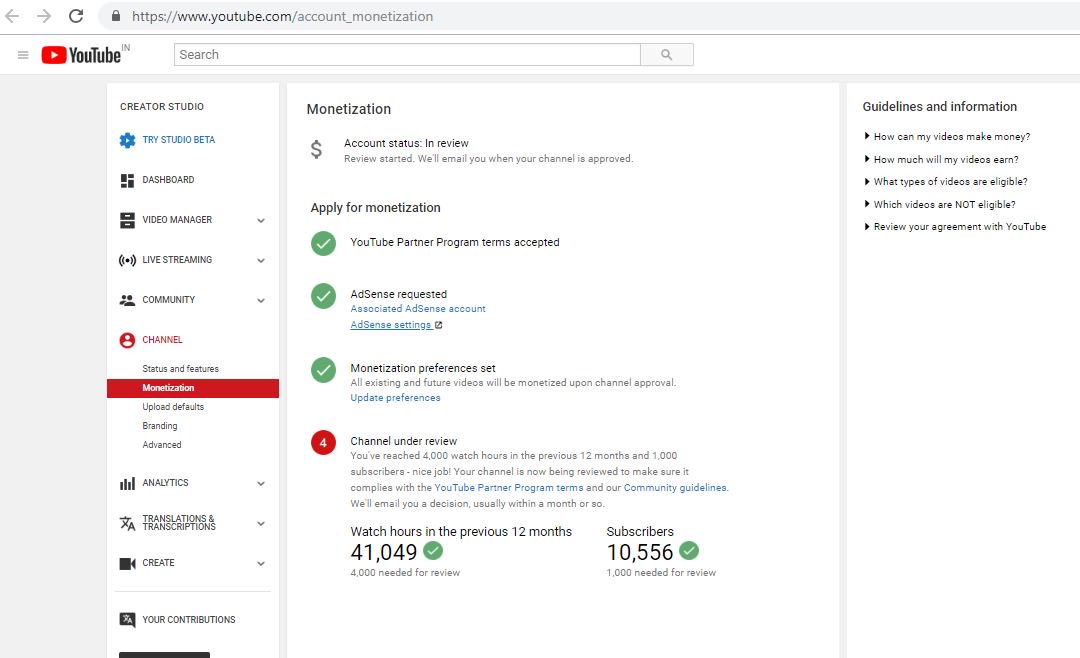Click 'Account status: In review' text

[406, 143]
